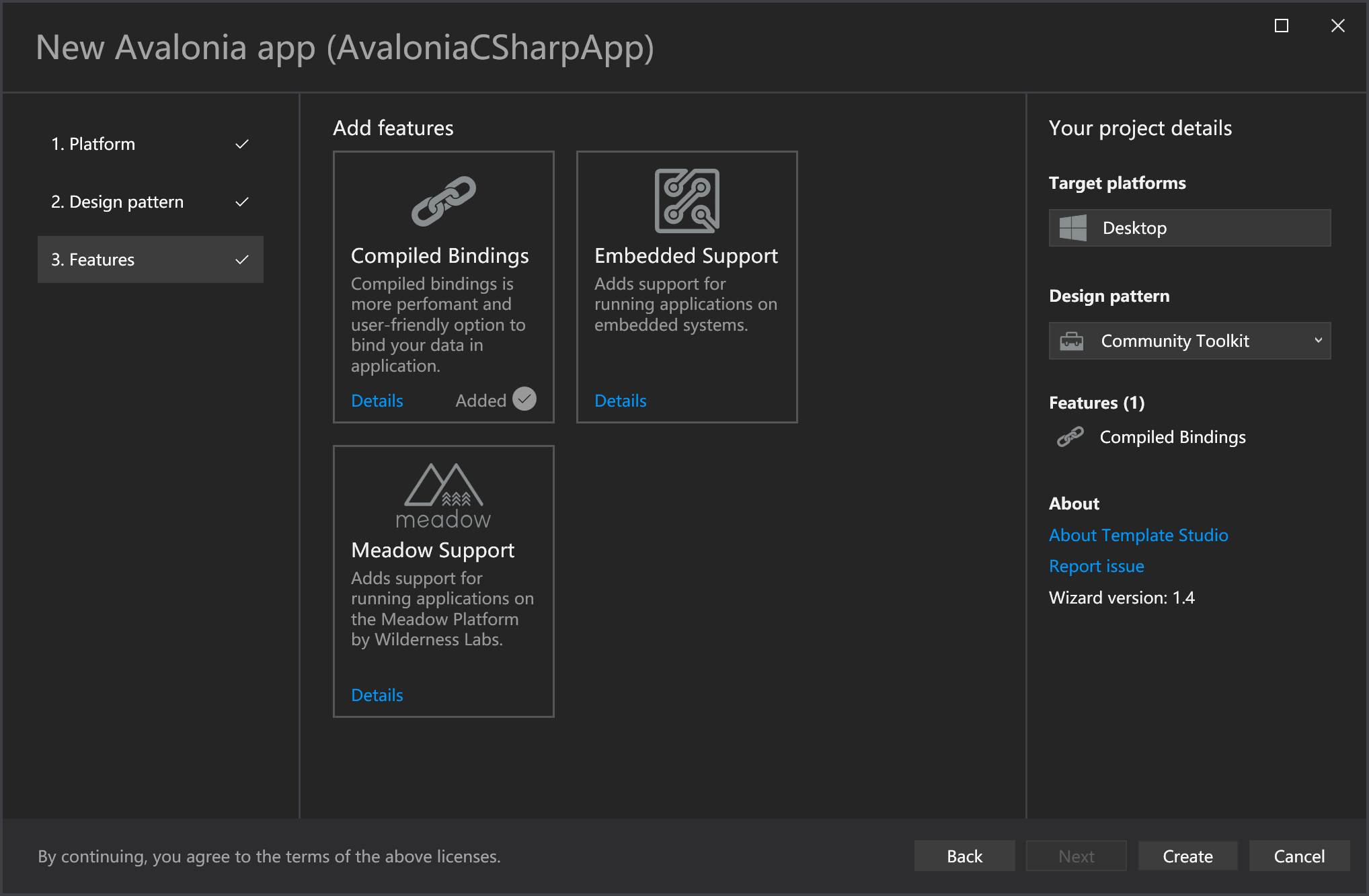This screenshot has height=896, width=1369.
Task: Click the Add features heading
Action: click(x=393, y=128)
